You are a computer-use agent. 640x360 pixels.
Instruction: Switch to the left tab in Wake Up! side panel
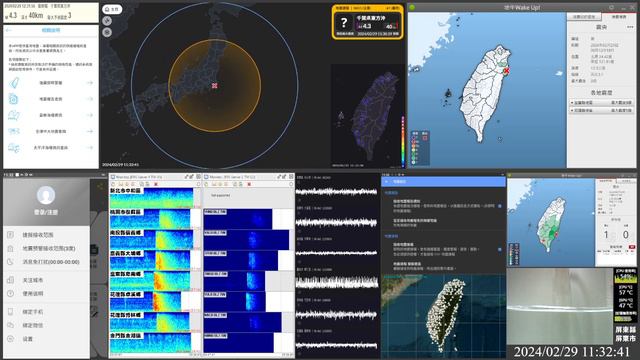pyautogui.click(x=584, y=17)
